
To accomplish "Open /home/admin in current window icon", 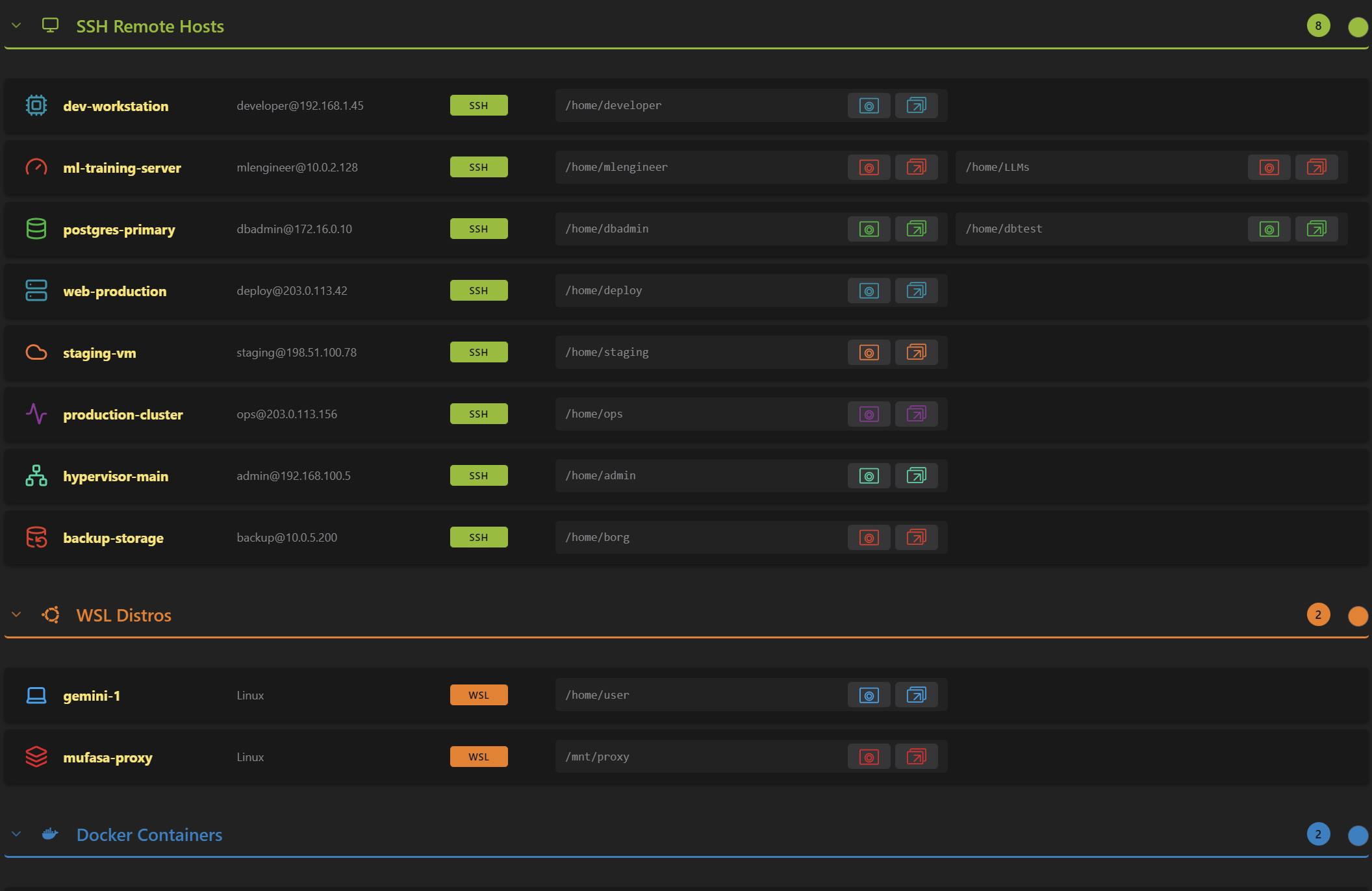I will pos(869,476).
